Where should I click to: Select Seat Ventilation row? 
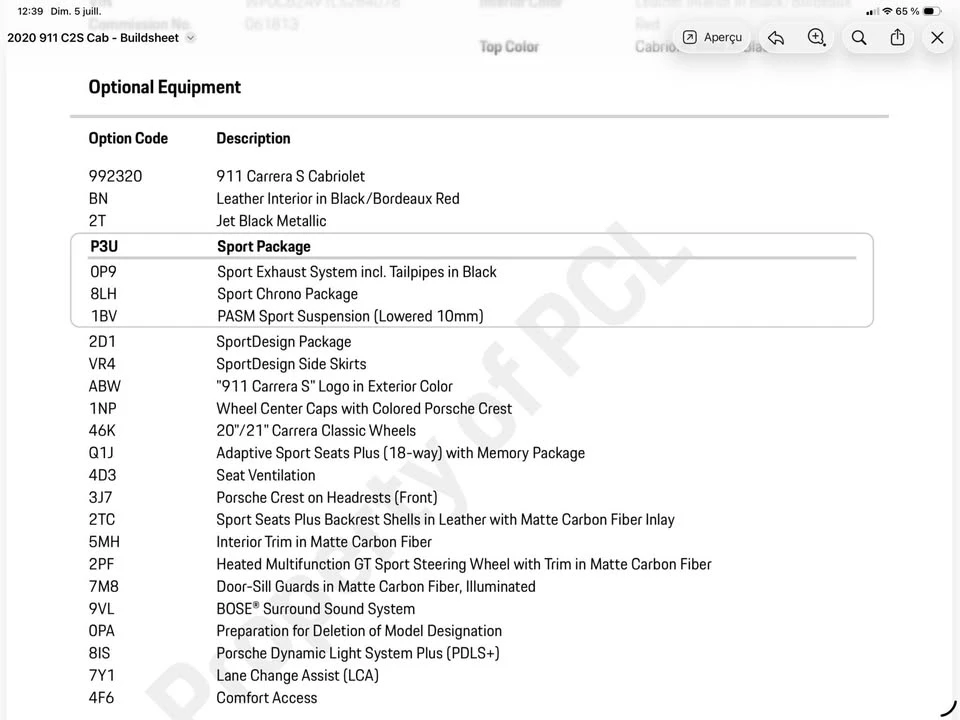coord(266,475)
